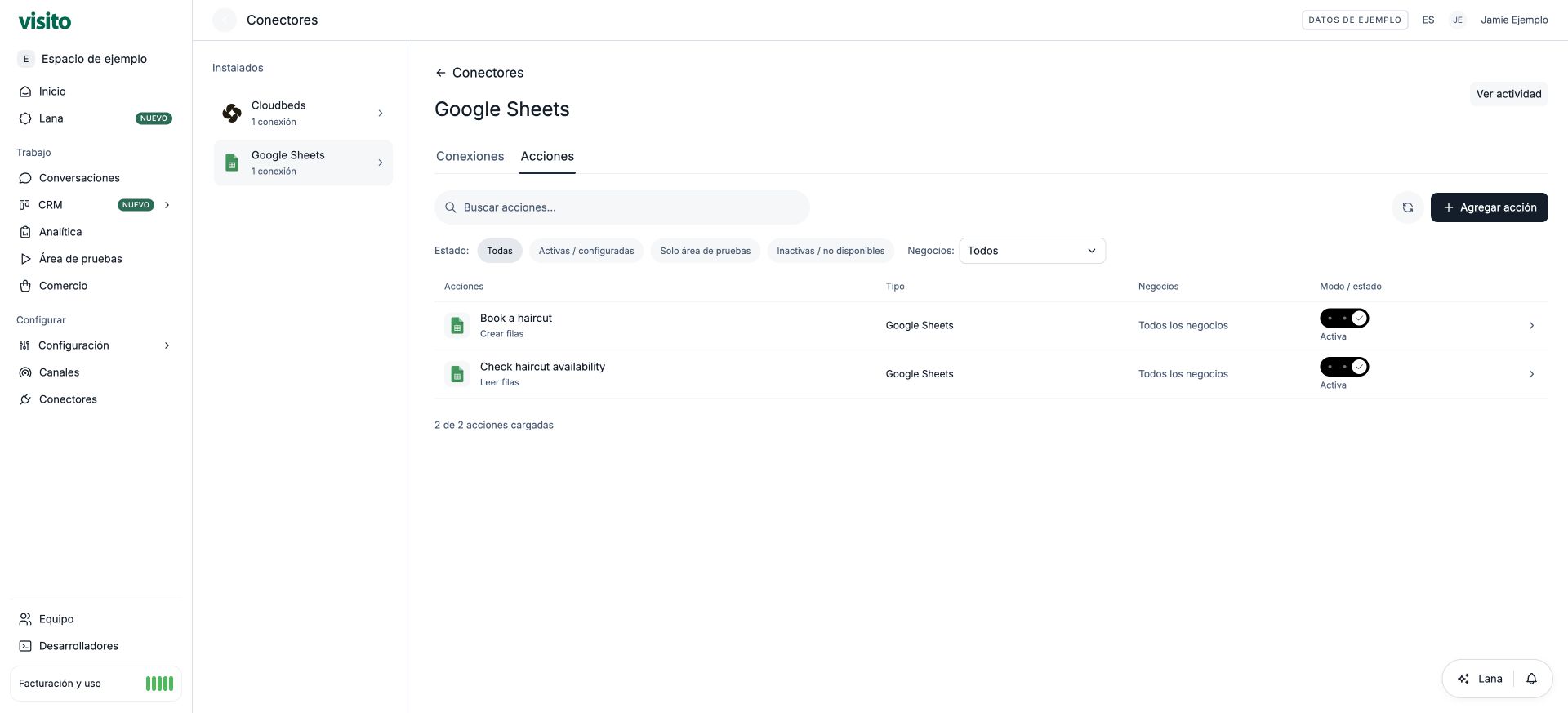Click Ver actividad button
This screenshot has height=713, width=1568.
[x=1509, y=94]
